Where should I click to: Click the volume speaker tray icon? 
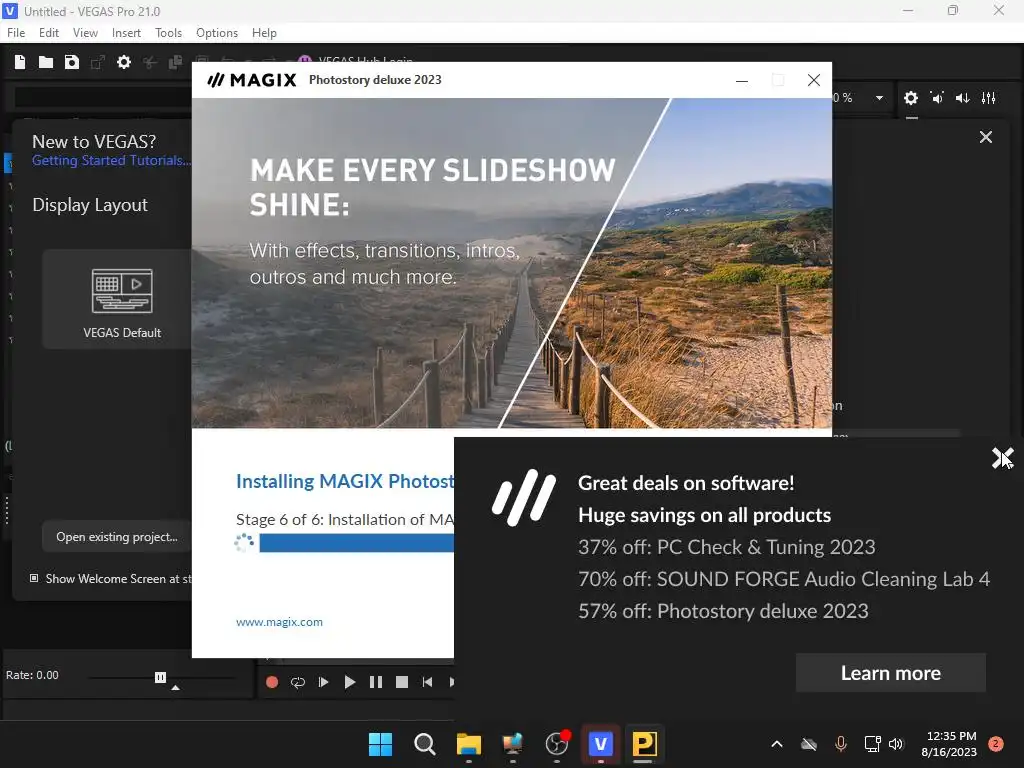[896, 744]
